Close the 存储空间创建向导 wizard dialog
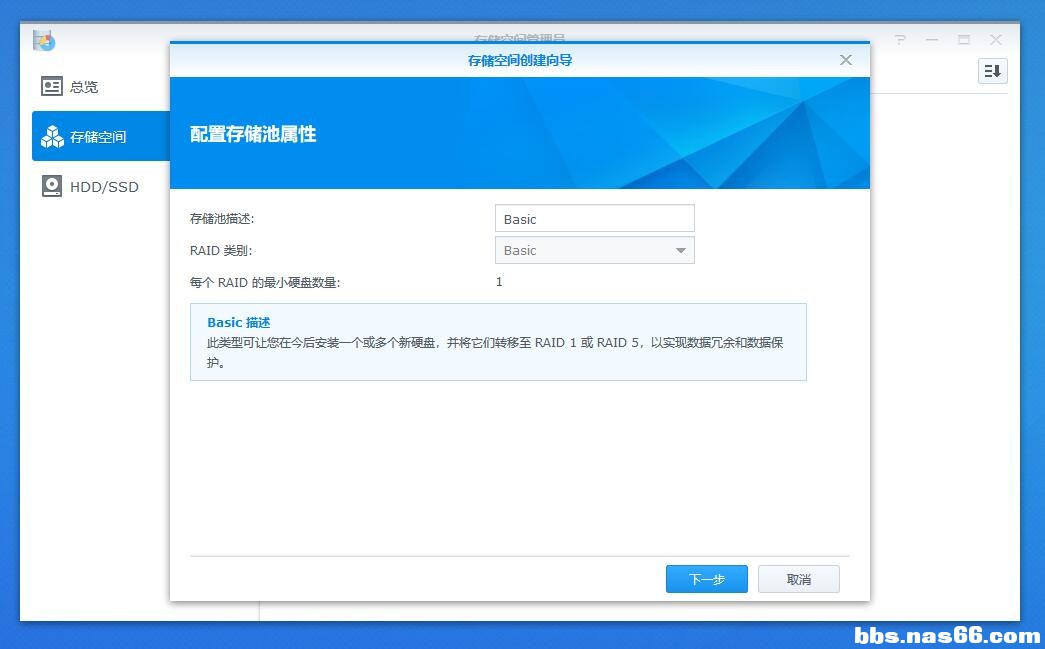Viewport: 1045px width, 649px height. 846,60
